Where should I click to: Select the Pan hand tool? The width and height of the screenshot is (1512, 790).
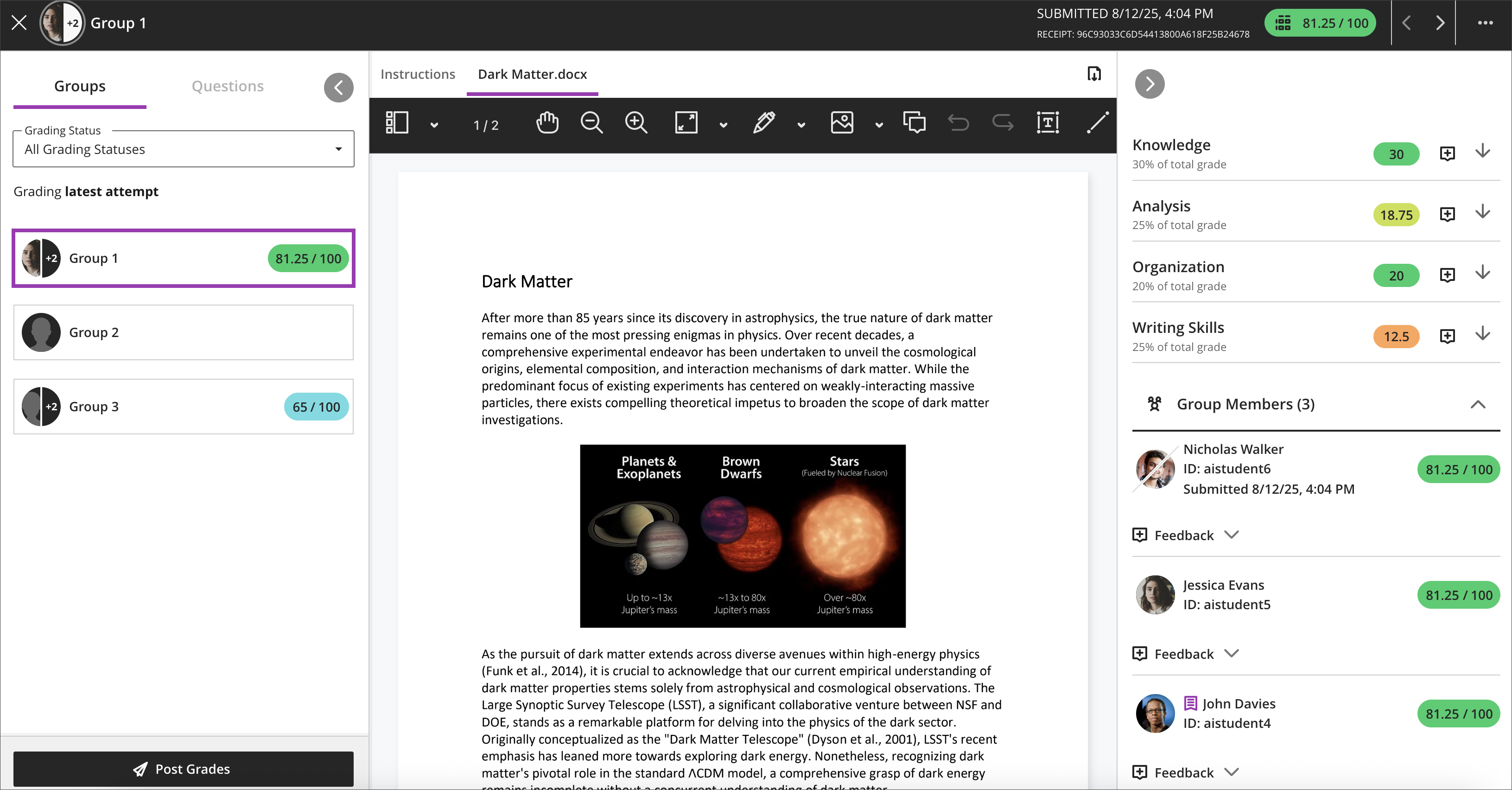pyautogui.click(x=547, y=124)
